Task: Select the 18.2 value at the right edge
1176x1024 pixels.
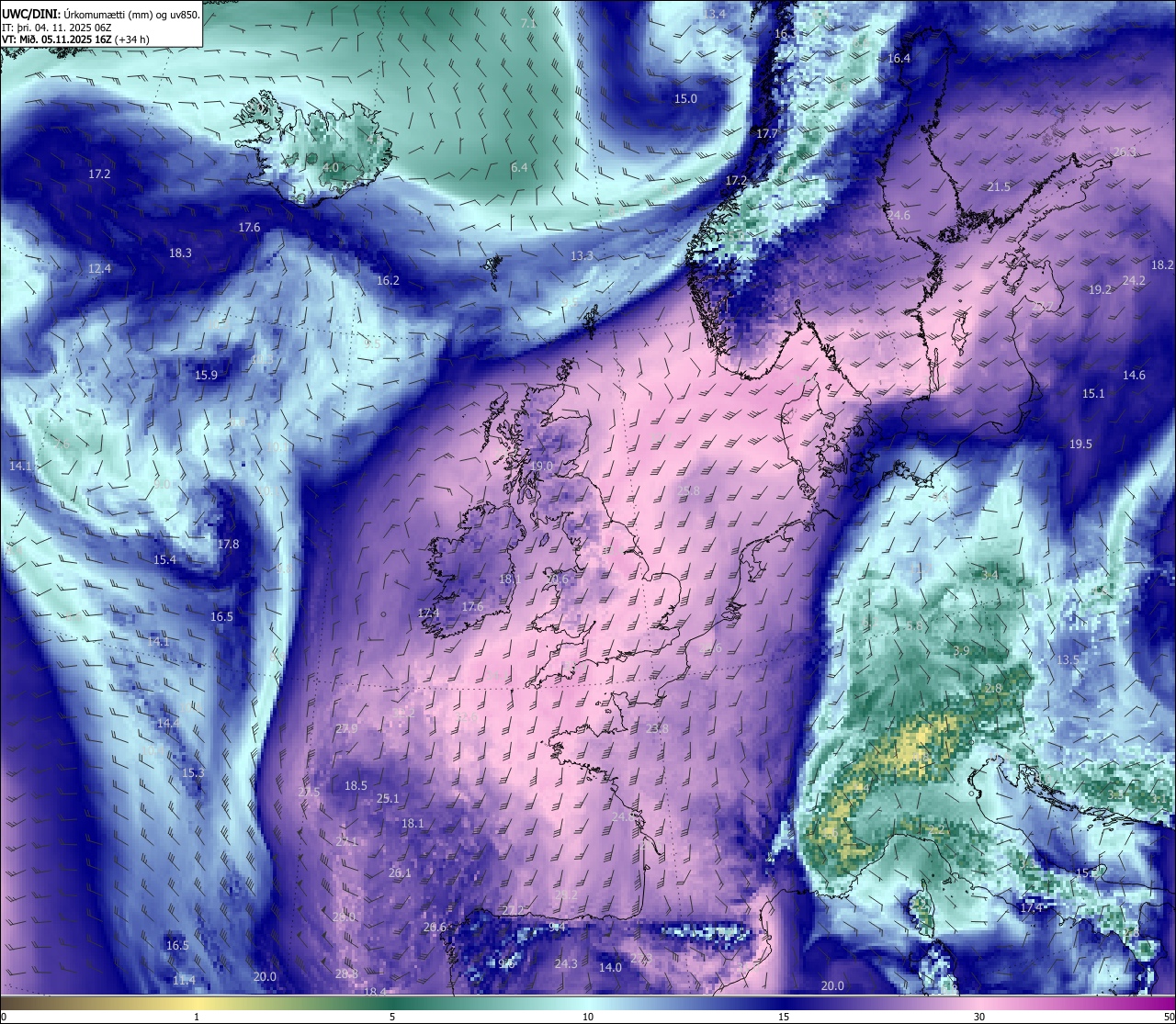Action: (1162, 264)
